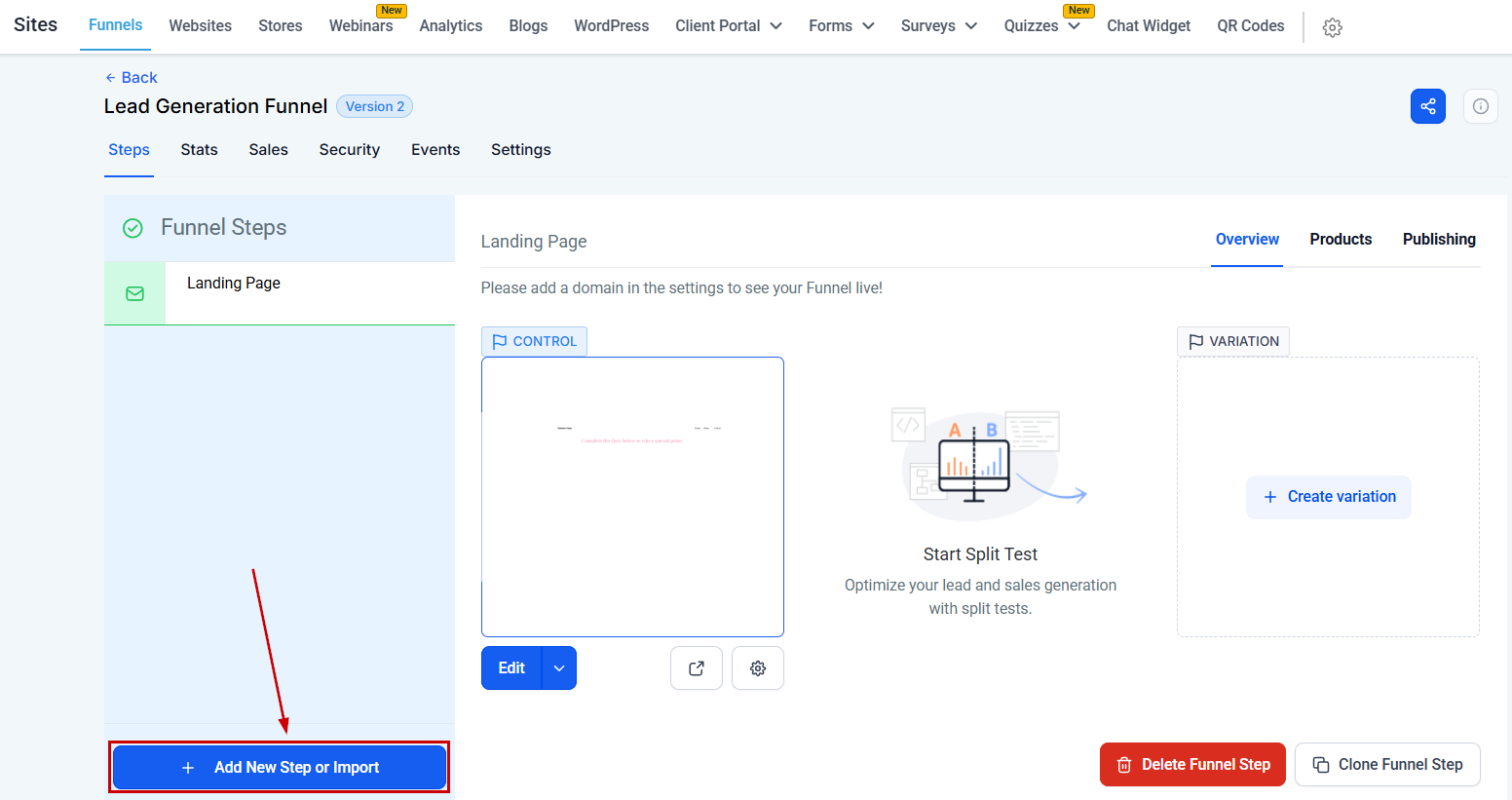Expand the Edit button dropdown arrow
1512x800 pixels.
click(559, 668)
